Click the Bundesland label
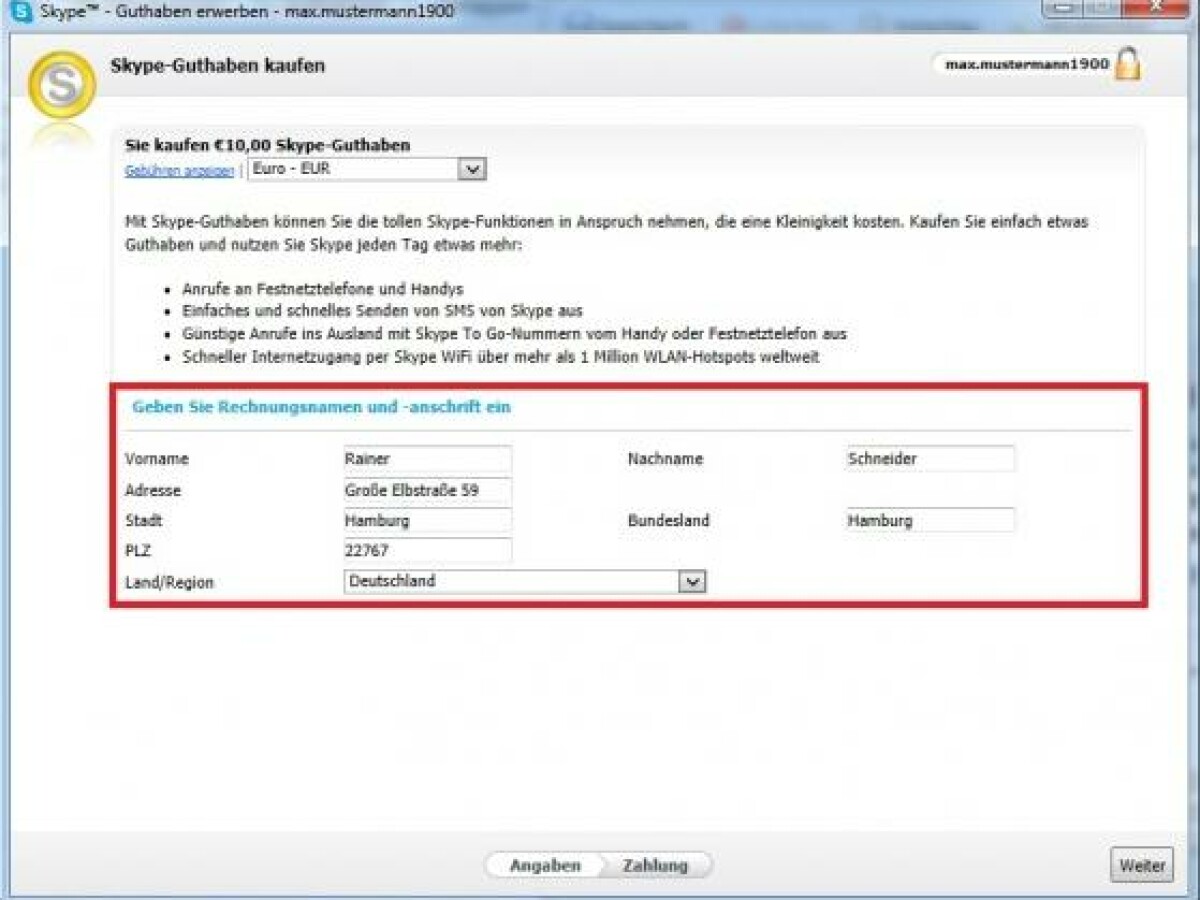The width and height of the screenshot is (1200, 900). tap(668, 521)
